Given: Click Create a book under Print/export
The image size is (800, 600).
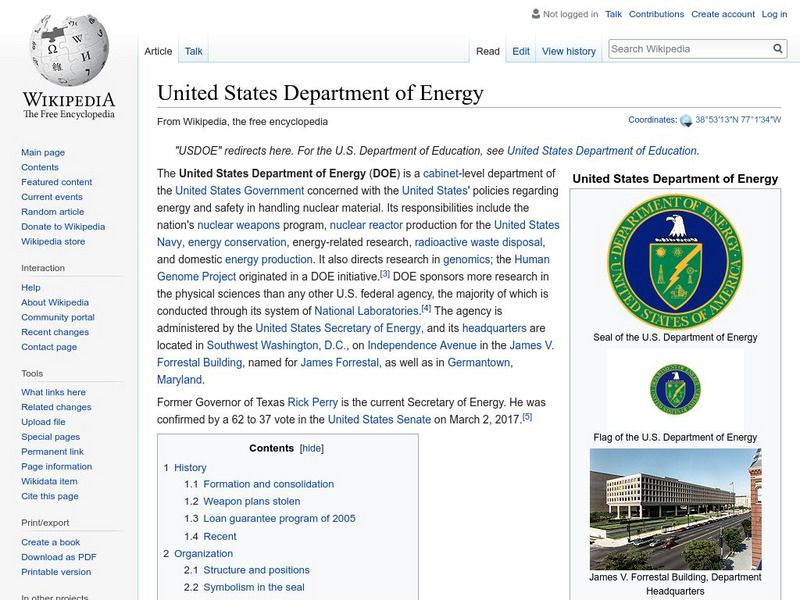Looking at the screenshot, I should pos(51,542).
